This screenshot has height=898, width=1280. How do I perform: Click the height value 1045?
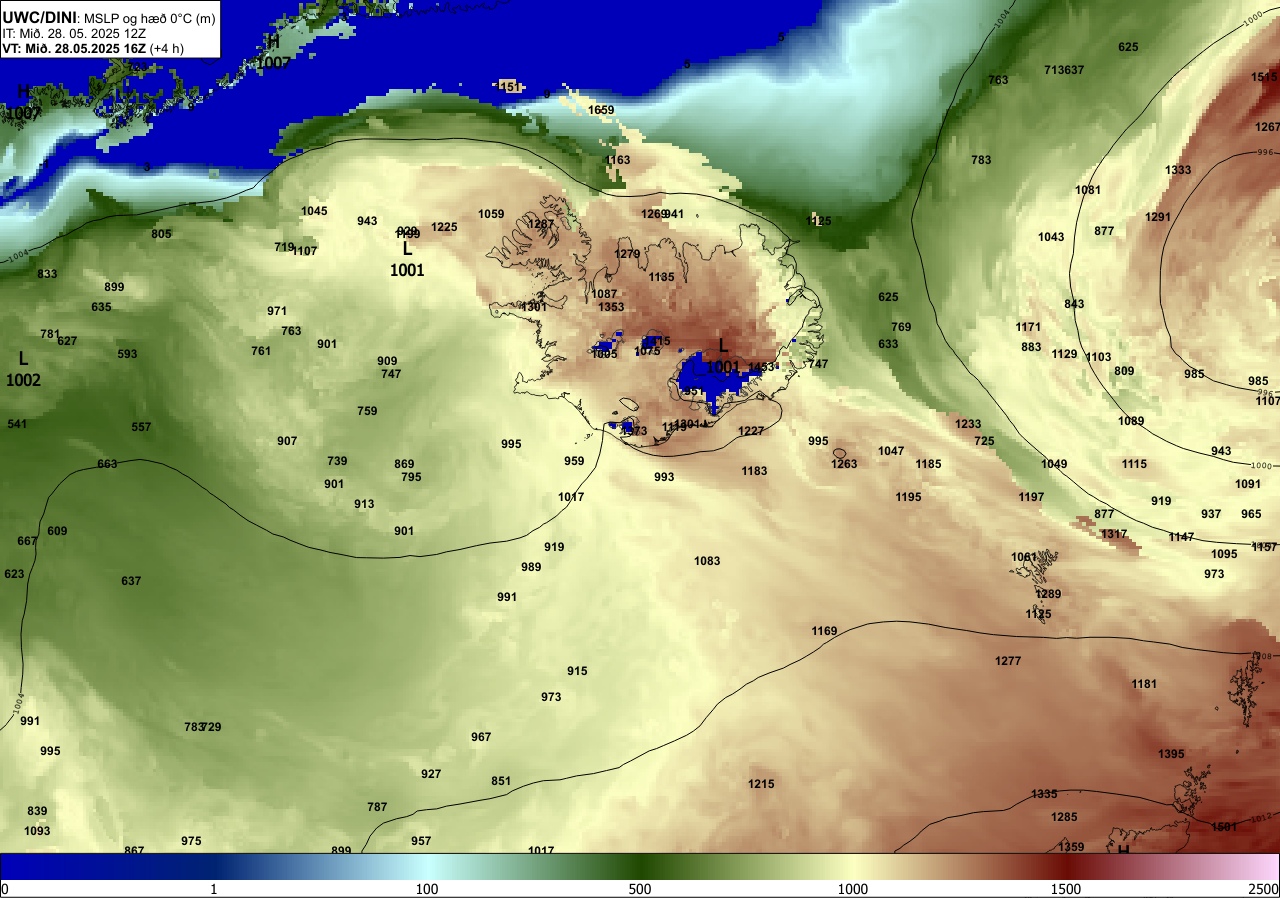point(314,211)
